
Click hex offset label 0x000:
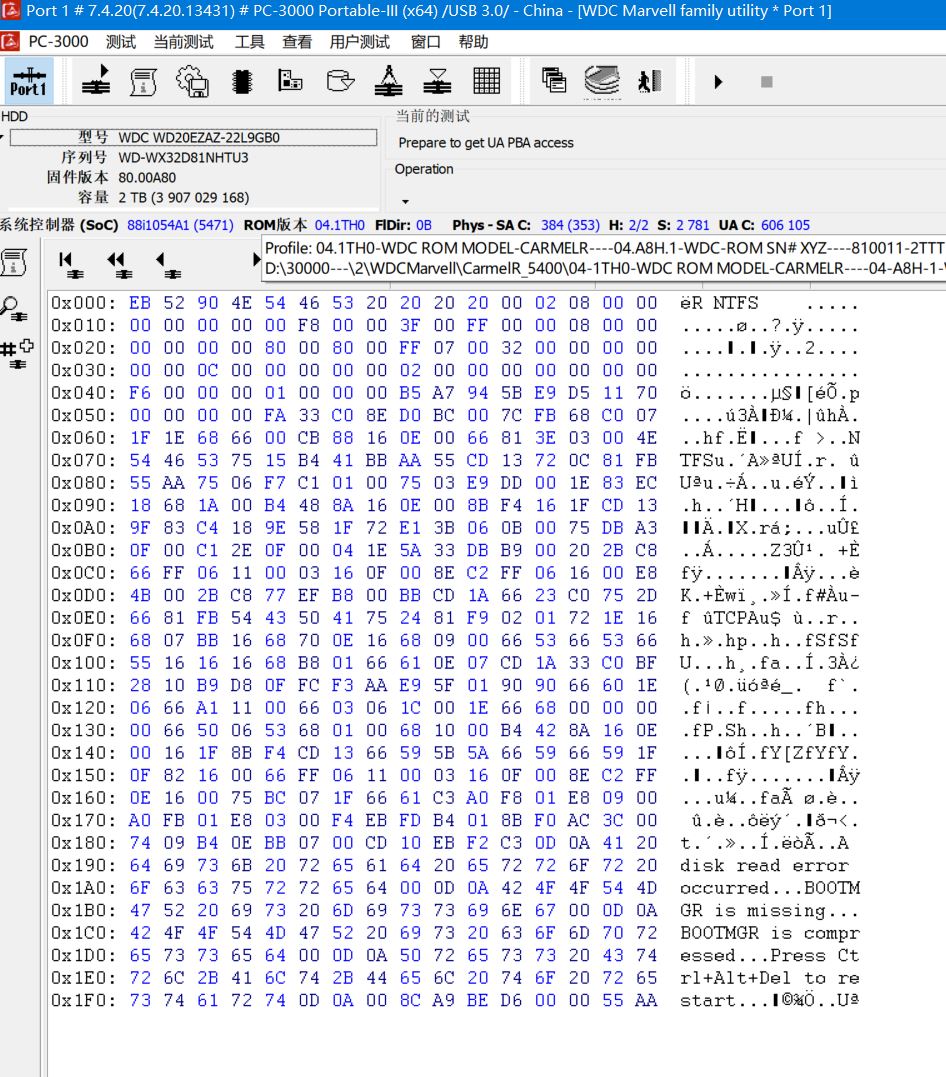83,303
